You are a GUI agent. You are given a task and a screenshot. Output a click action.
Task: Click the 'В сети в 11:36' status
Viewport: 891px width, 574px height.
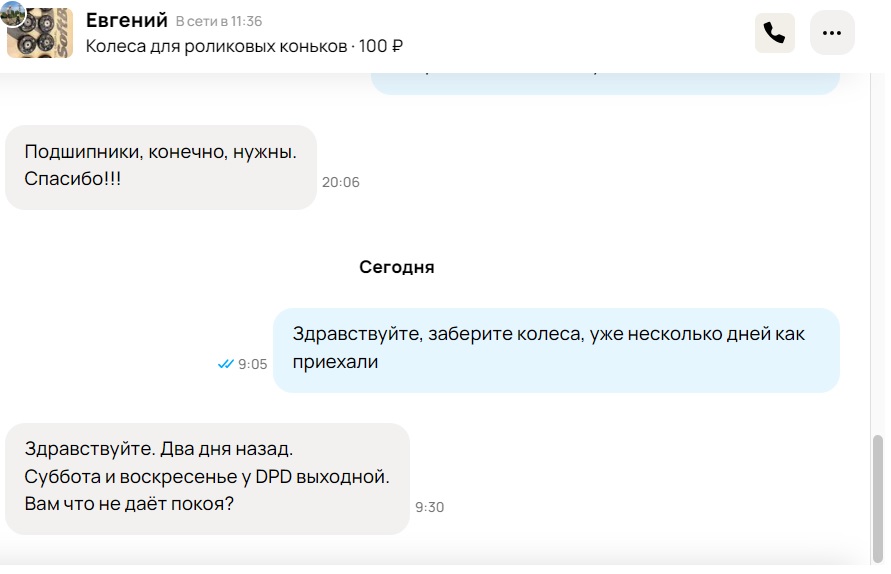(x=219, y=22)
